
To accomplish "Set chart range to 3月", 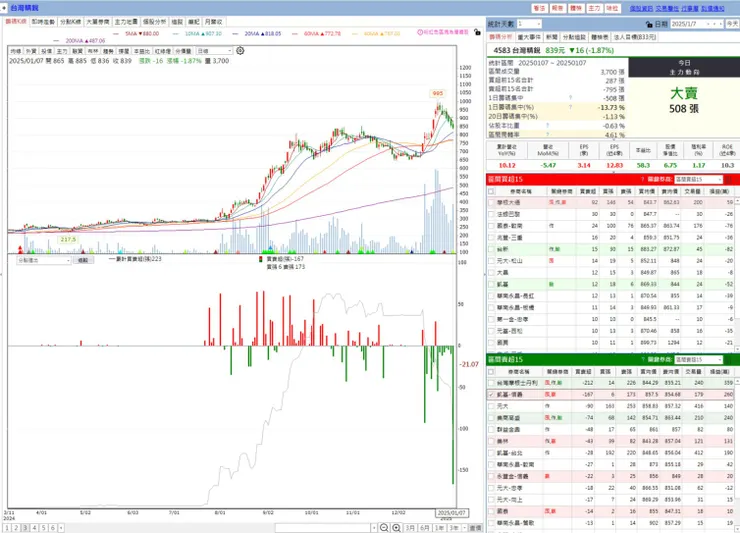I will coord(410,528).
